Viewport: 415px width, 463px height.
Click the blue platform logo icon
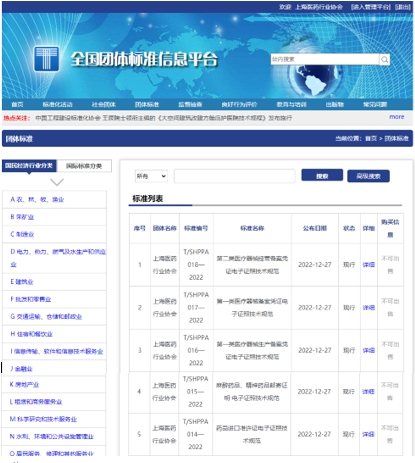[47, 59]
